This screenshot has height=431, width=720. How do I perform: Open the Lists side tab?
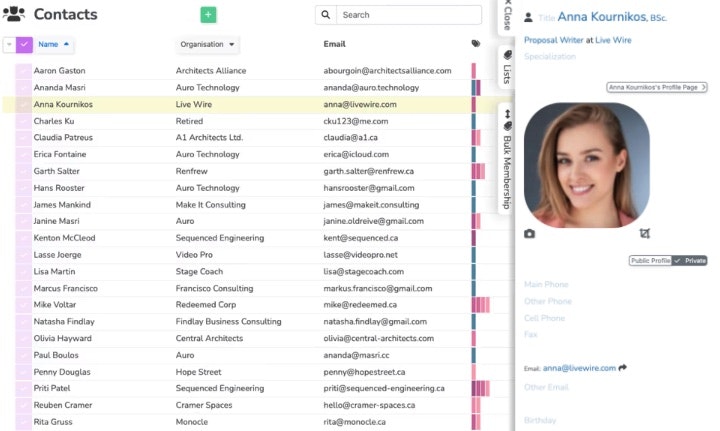coord(506,67)
